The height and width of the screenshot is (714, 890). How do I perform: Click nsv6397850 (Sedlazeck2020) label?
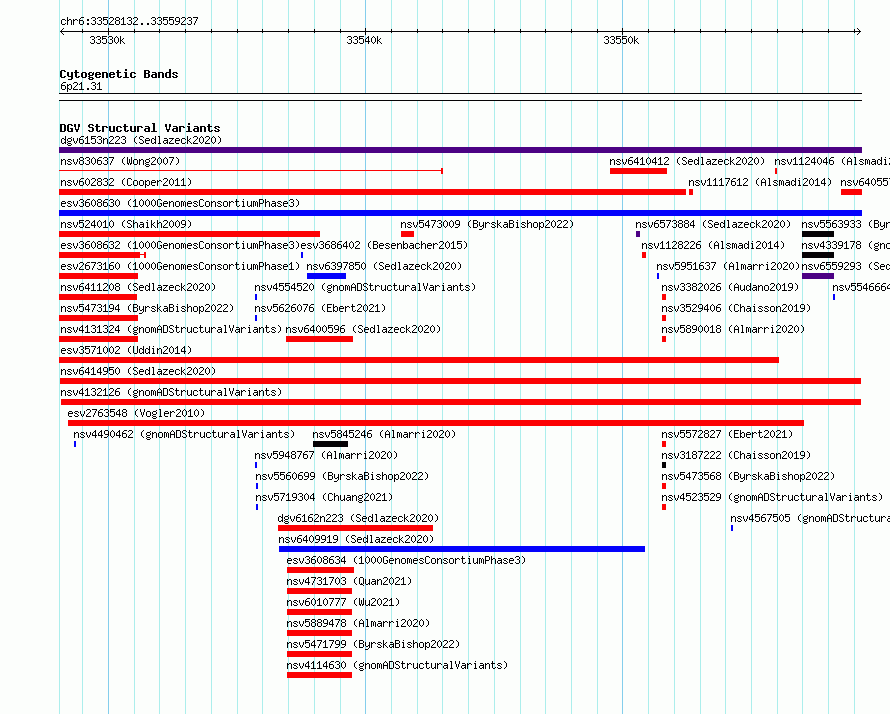click(384, 266)
